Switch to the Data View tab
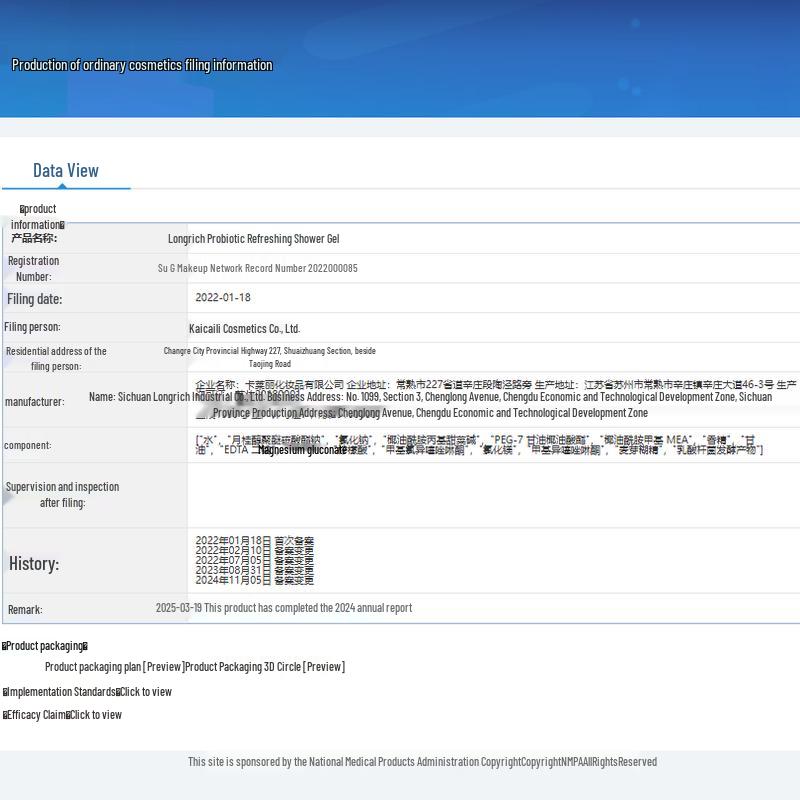Screen dimensions: 800x800 point(66,170)
